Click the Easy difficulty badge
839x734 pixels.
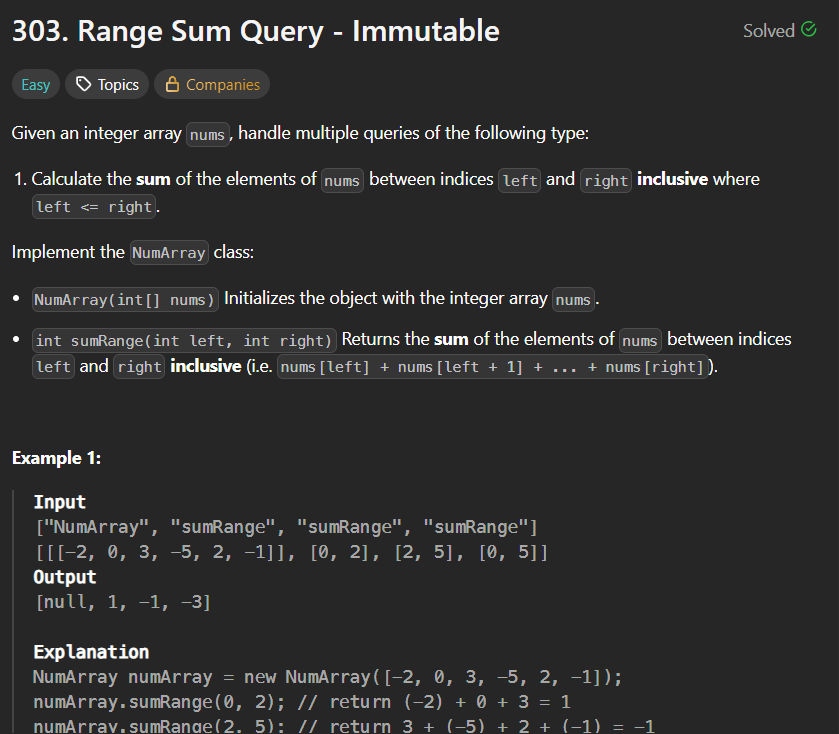click(x=35, y=85)
